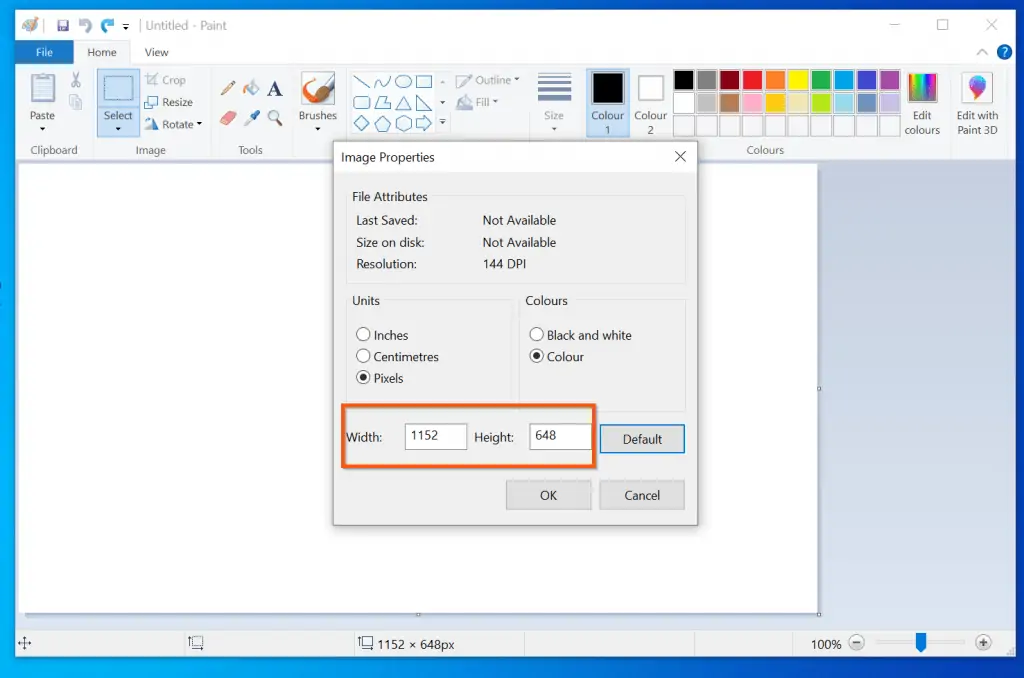
Task: Activate the Colour picker eyedropper
Action: point(251,118)
